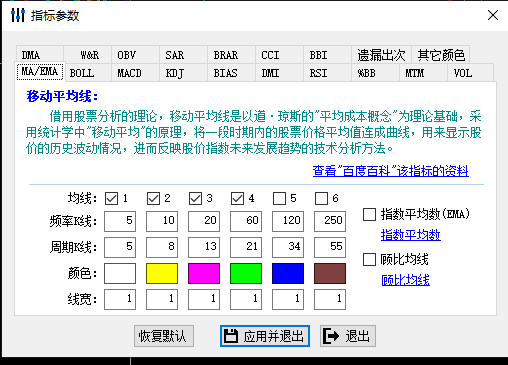Open the OBV tab
Viewport: 508px width, 365px height.
coord(135,55)
